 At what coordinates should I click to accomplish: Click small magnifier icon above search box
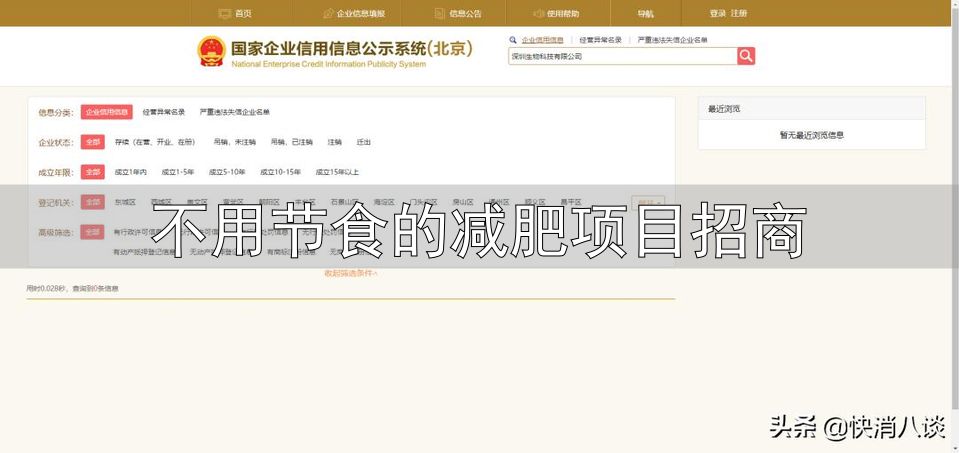pyautogui.click(x=513, y=40)
